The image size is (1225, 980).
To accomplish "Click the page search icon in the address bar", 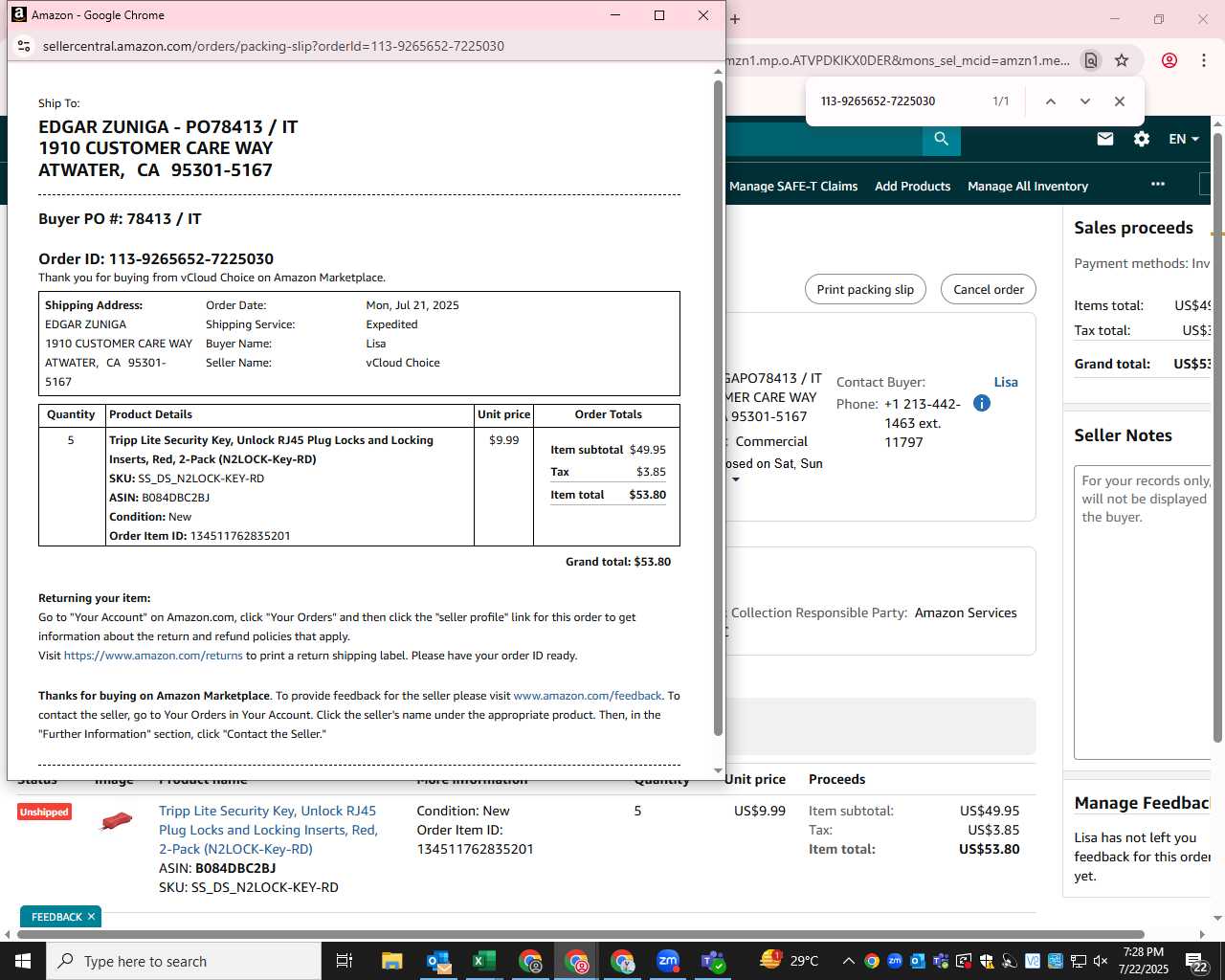I will coord(1091,60).
